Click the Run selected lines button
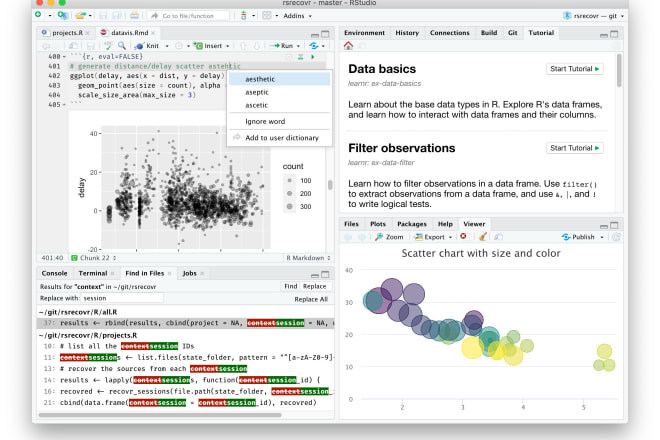660x440 pixels. click(x=282, y=45)
